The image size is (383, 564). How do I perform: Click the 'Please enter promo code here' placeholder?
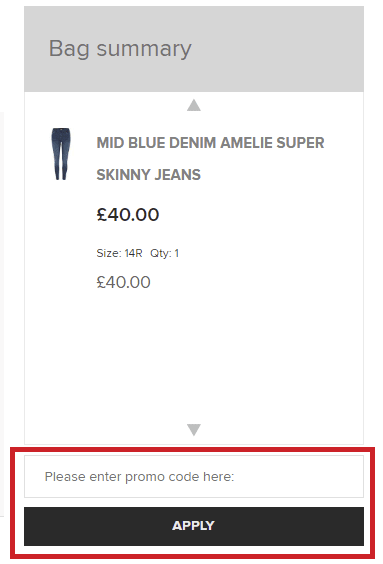139,477
